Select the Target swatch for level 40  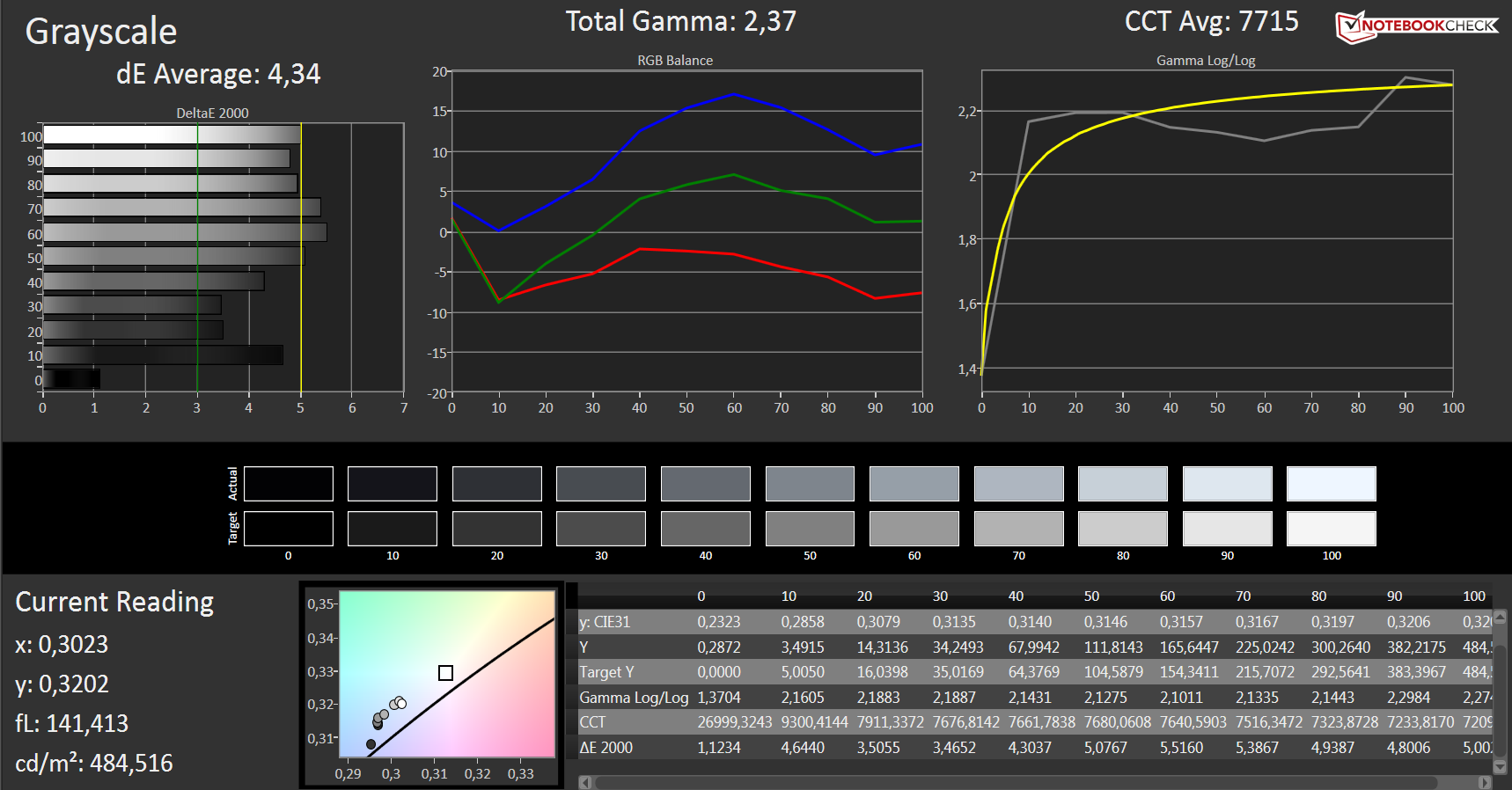706,529
